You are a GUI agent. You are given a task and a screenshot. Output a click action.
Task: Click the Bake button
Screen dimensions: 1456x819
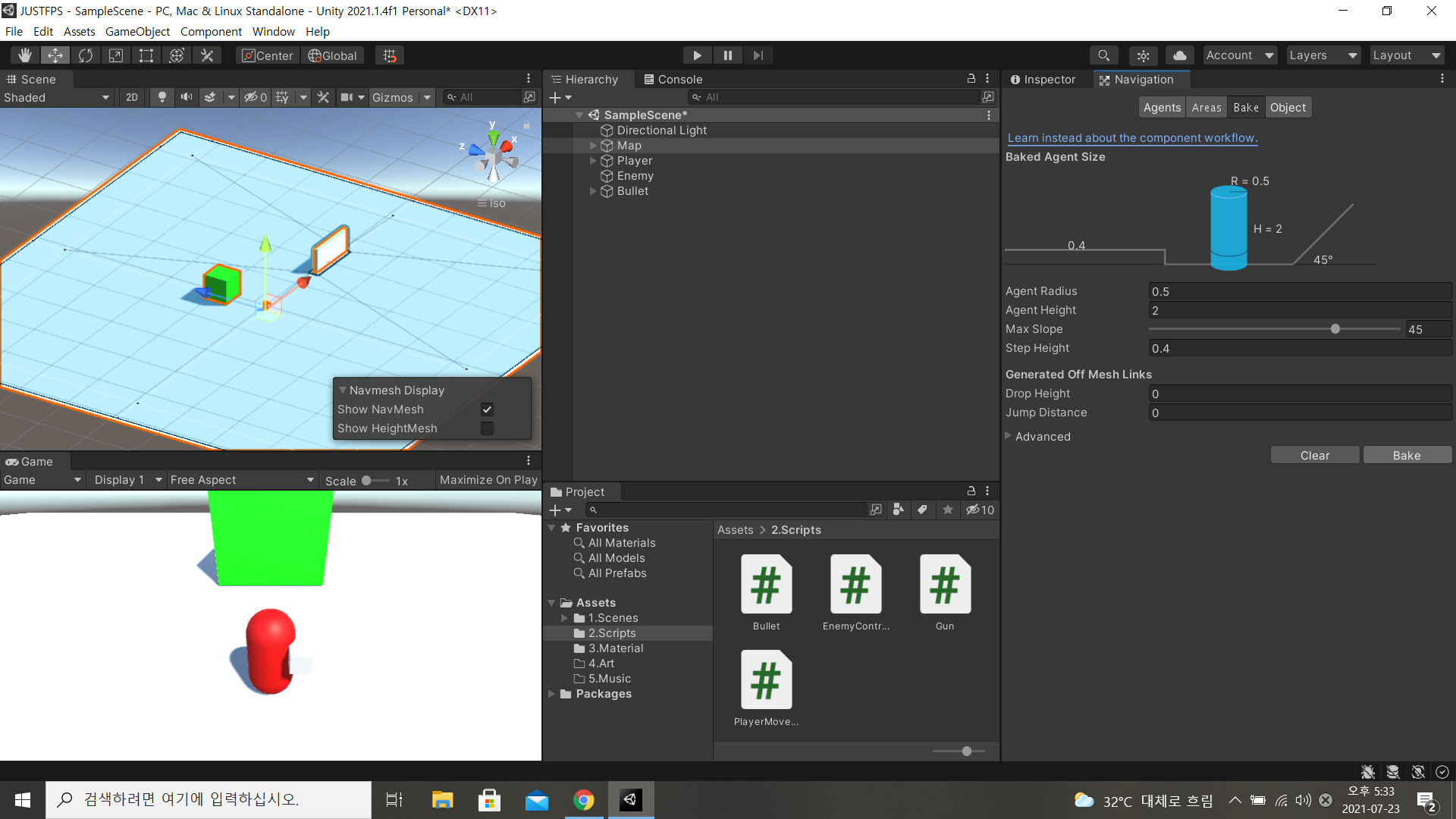(1407, 455)
